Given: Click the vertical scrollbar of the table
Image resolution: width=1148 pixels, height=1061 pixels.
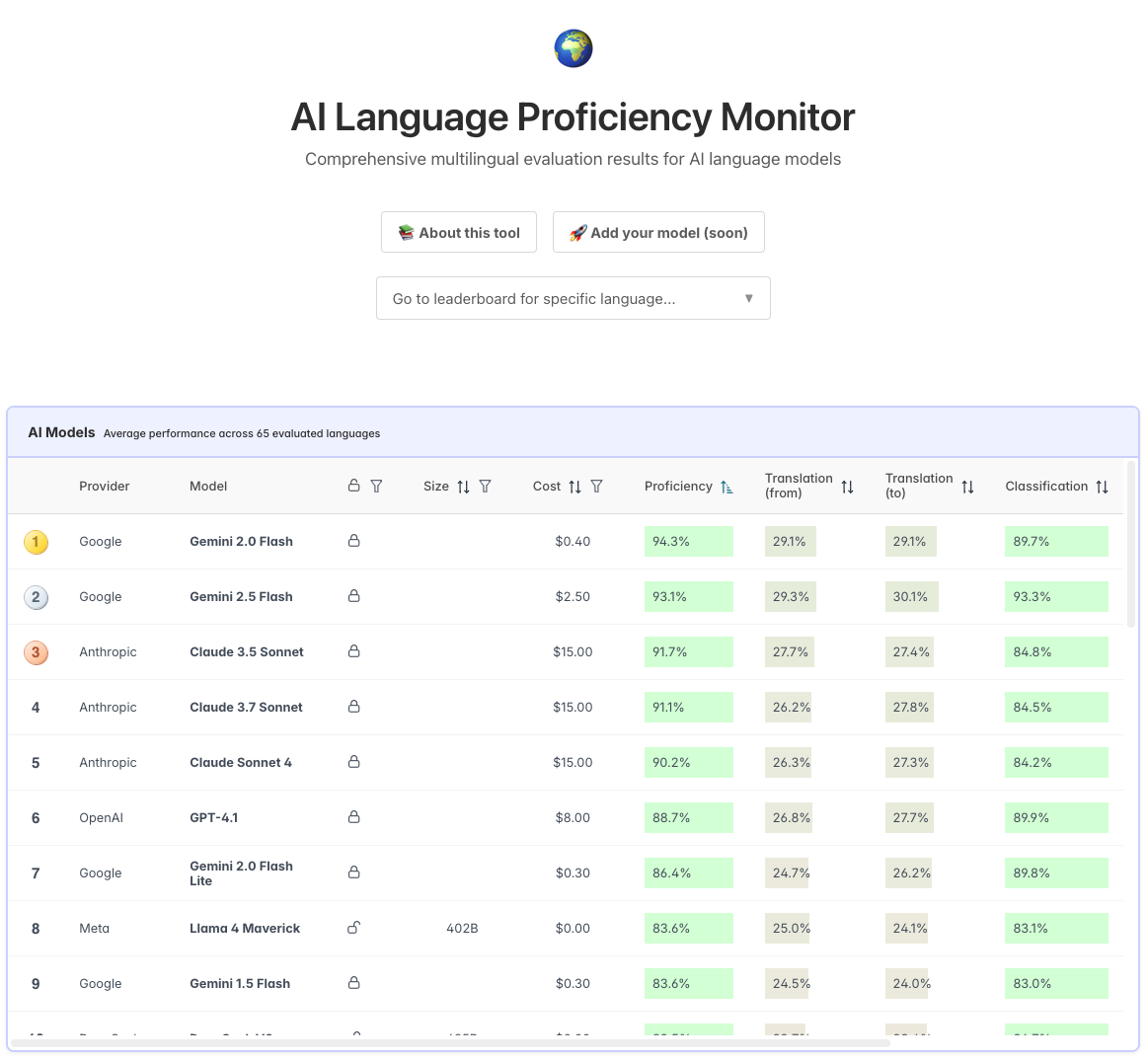Looking at the screenshot, I should click(1130, 544).
